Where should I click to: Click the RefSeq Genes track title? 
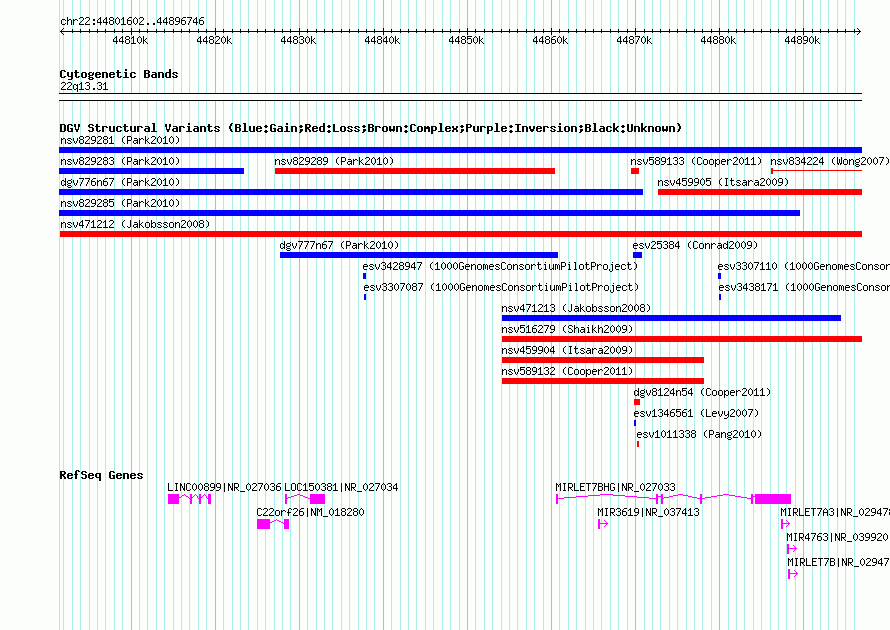tap(101, 475)
